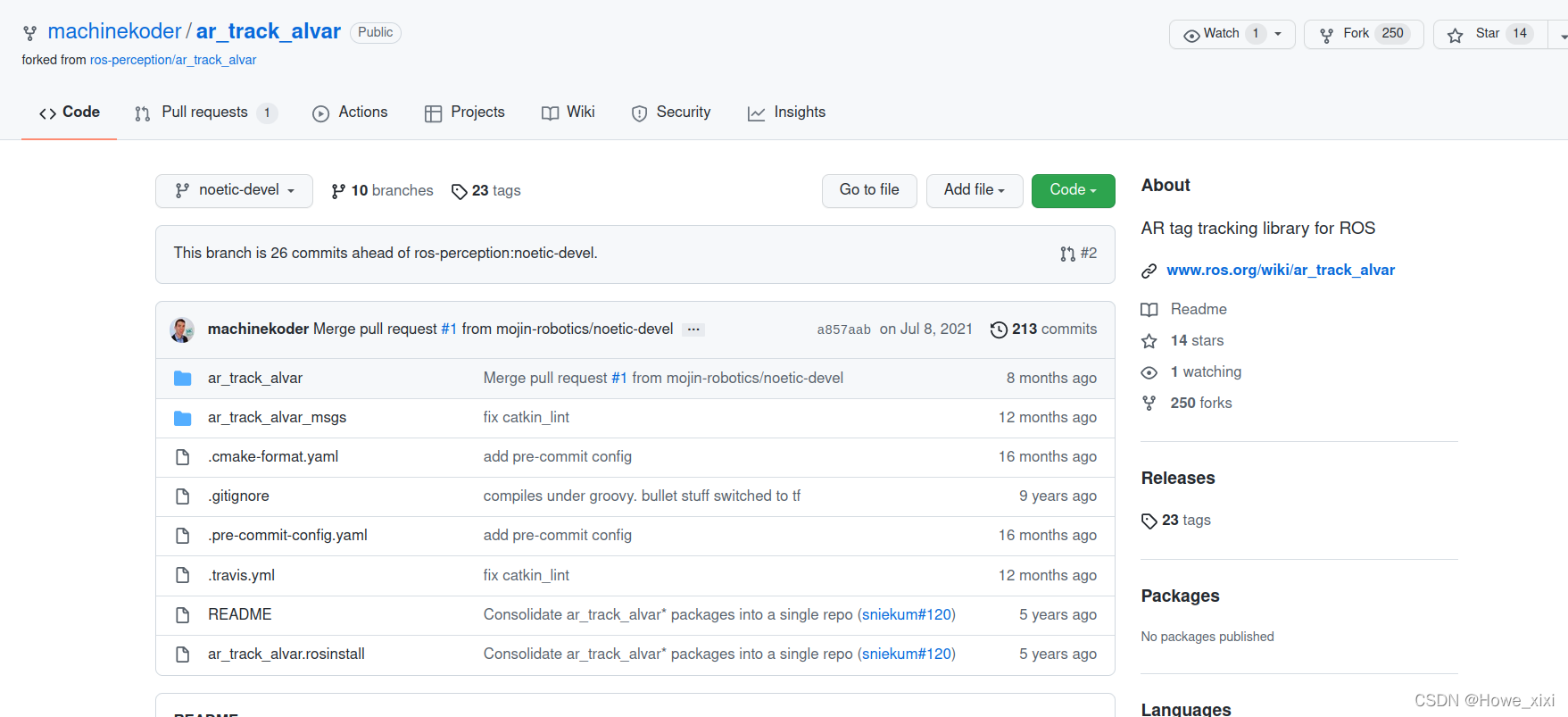
Task: Click the file icon for ar_track_alvar.rosinstall
Action: coord(183,654)
